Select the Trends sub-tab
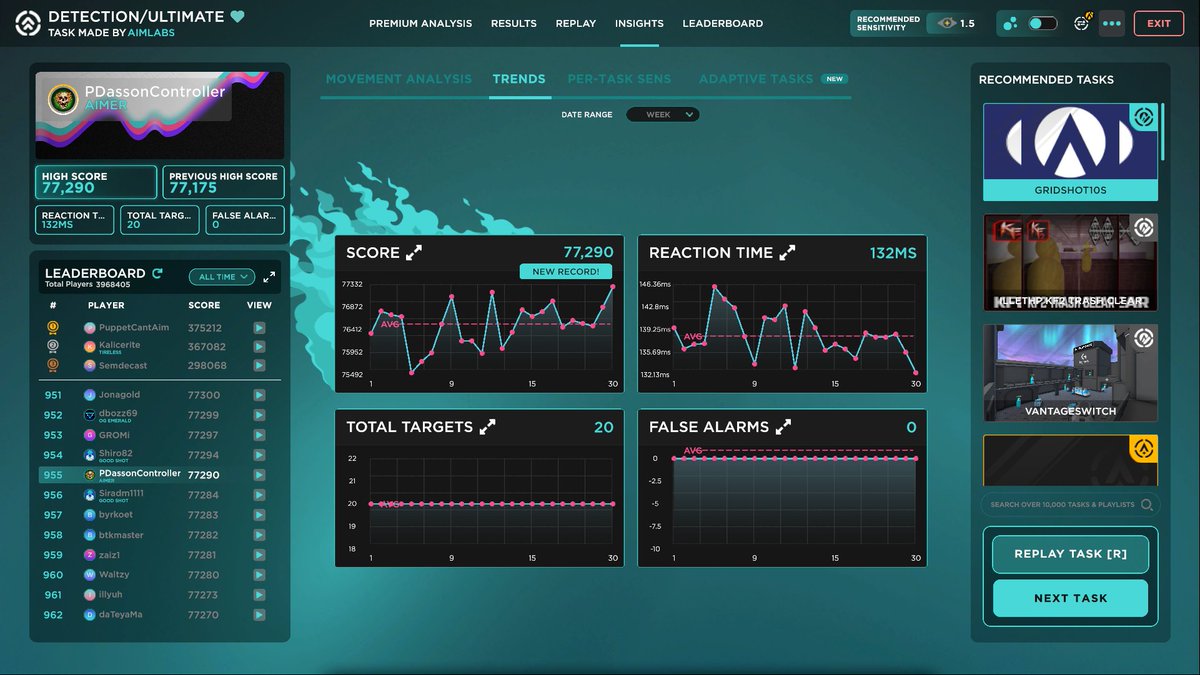The height and width of the screenshot is (675, 1200). (x=519, y=79)
